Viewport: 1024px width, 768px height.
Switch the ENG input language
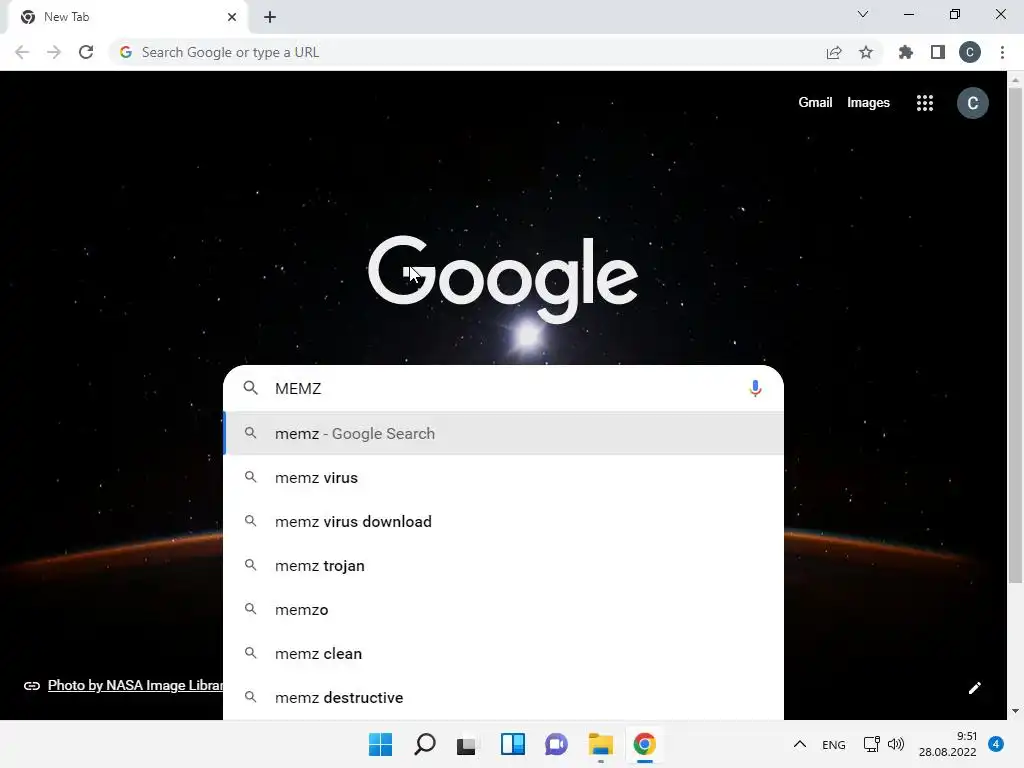click(x=833, y=744)
